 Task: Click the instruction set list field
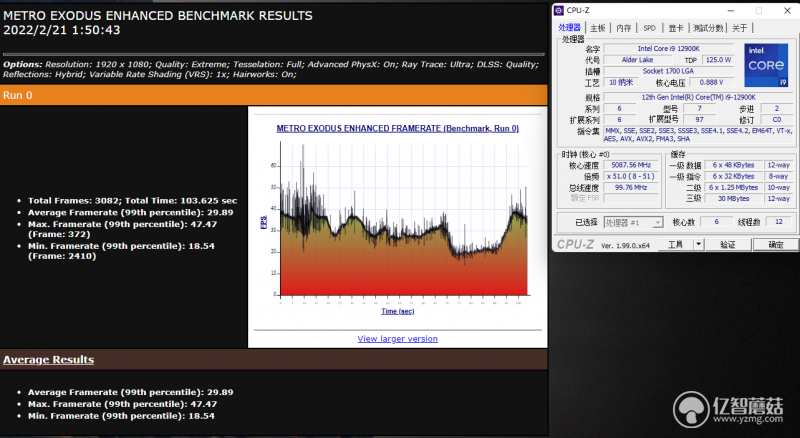pyautogui.click(x=698, y=135)
